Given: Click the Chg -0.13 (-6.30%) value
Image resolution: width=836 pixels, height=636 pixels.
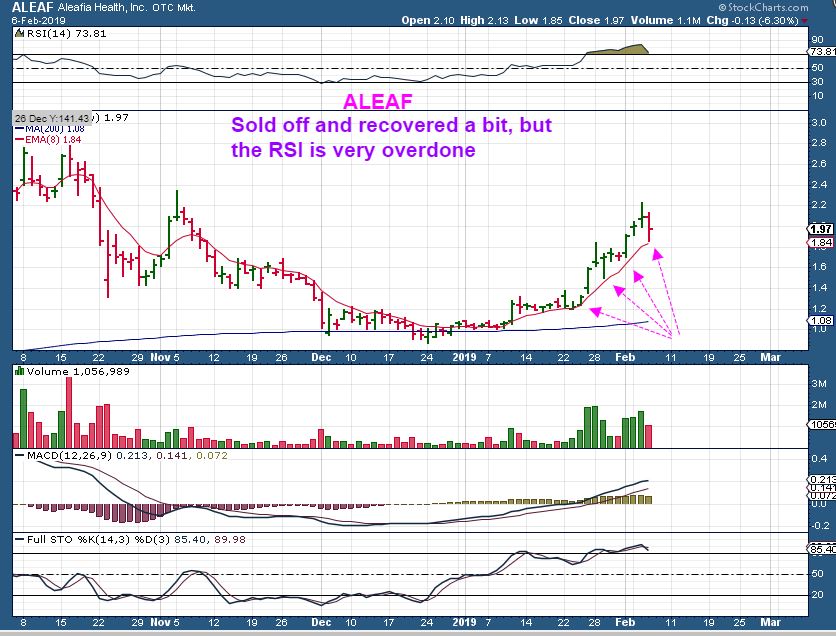Looking at the screenshot, I should click(x=752, y=20).
